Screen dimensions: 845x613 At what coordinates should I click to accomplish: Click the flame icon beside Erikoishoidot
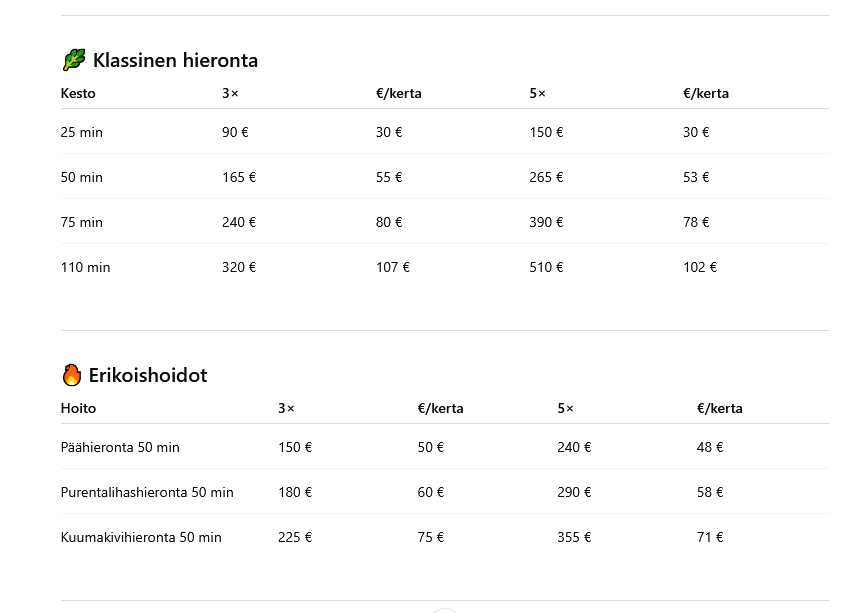72,375
